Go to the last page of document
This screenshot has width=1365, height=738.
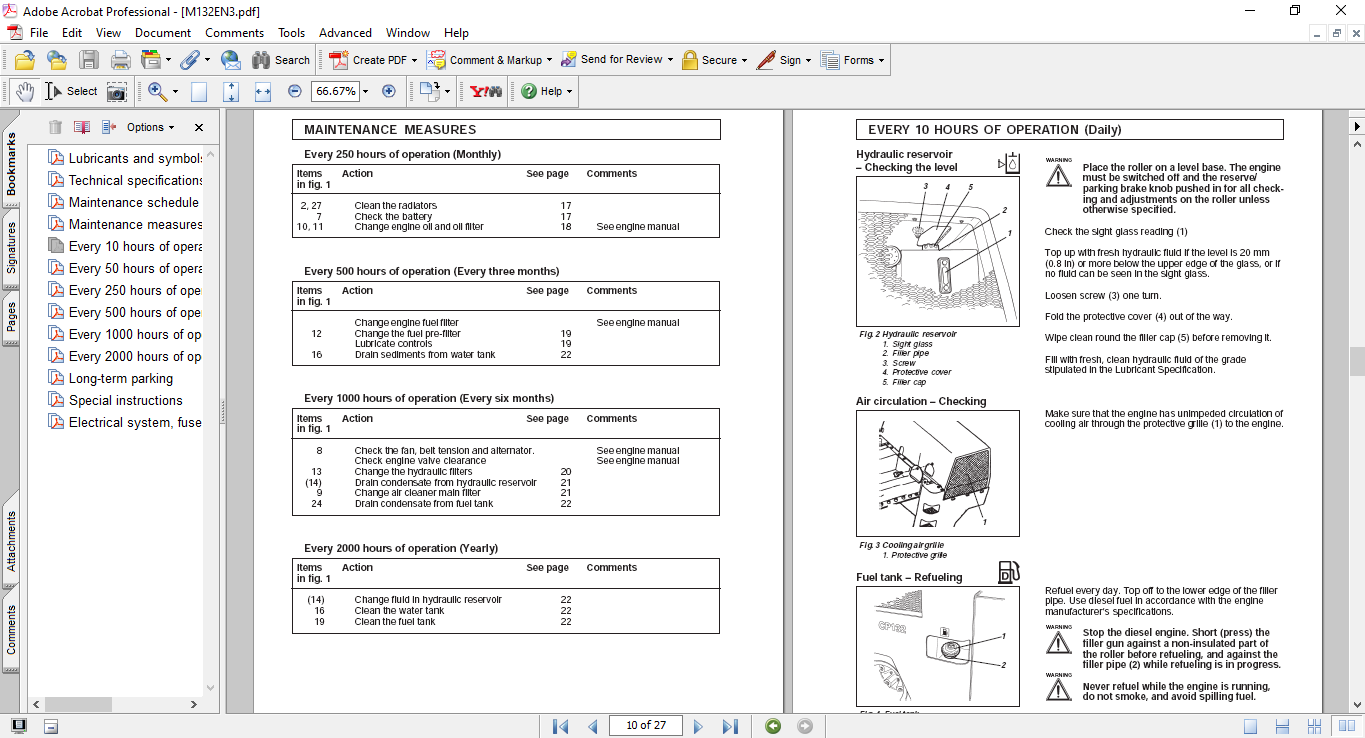[x=730, y=726]
